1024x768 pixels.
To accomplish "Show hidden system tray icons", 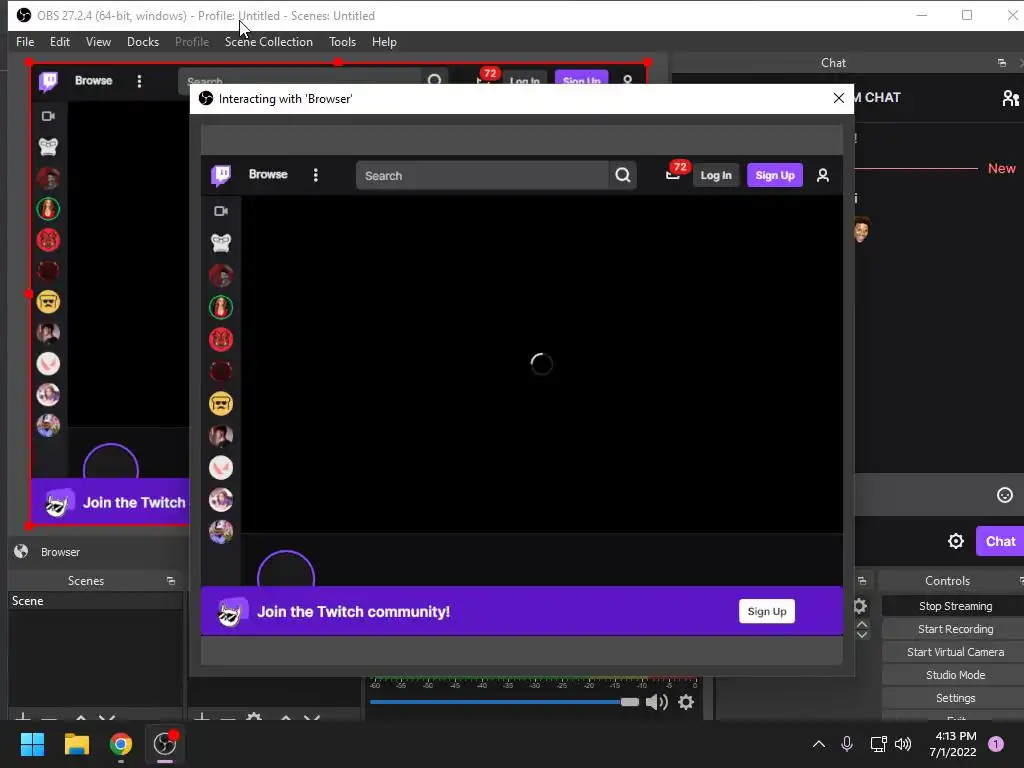I will point(818,744).
